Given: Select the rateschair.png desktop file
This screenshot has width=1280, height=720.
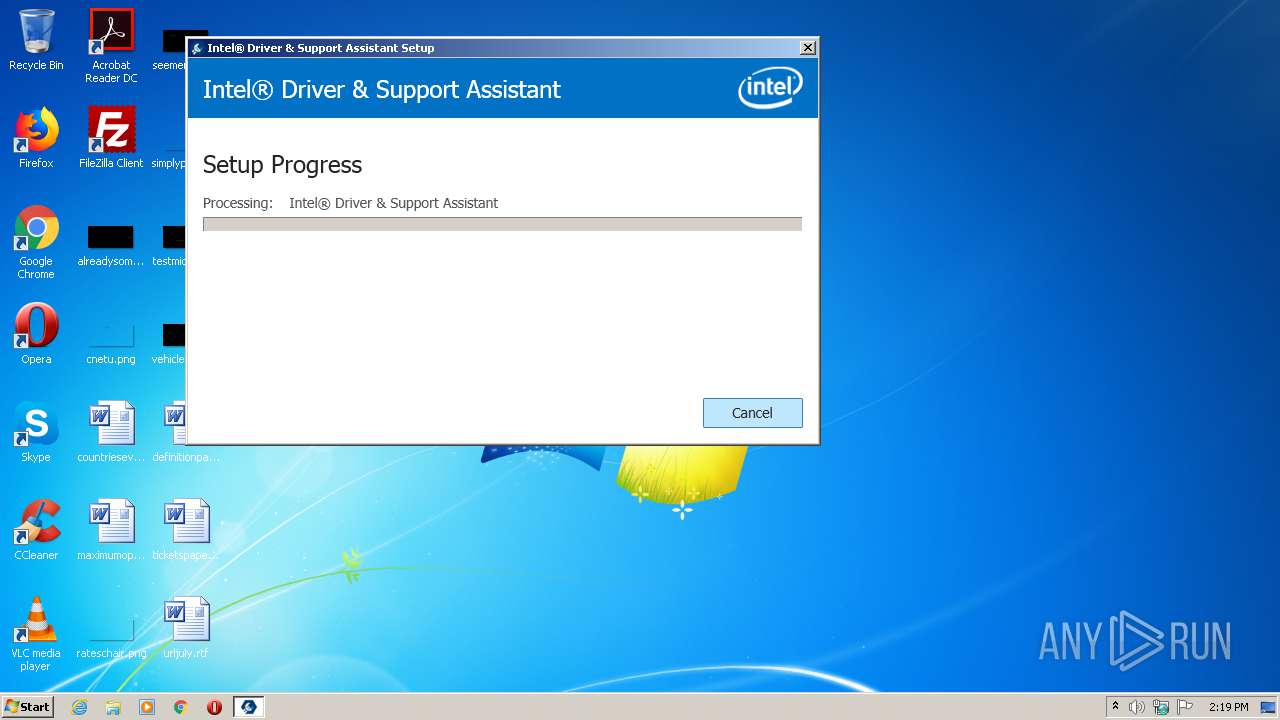Looking at the screenshot, I should pyautogui.click(x=111, y=636).
